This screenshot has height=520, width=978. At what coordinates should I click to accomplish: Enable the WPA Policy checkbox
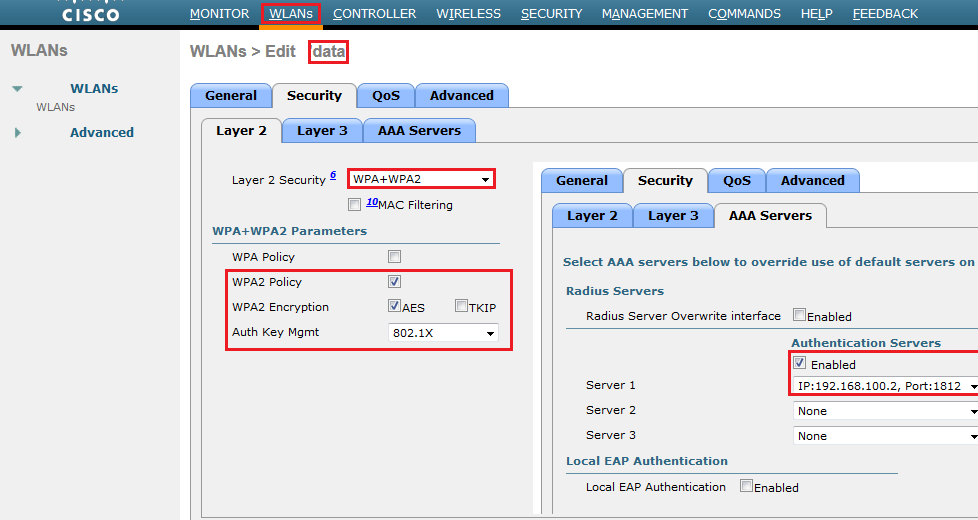(394, 257)
